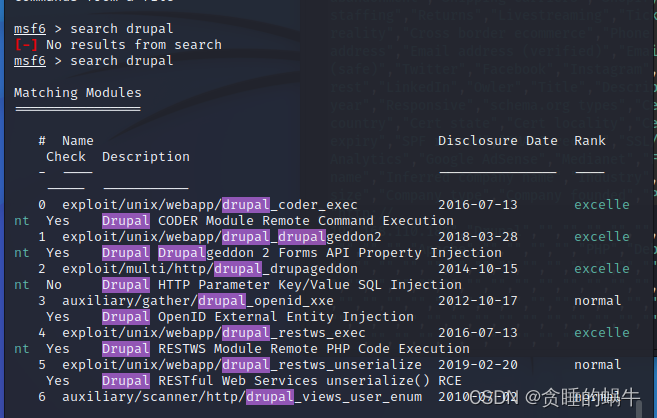This screenshot has height=418, width=657.
Task: Click 'HTTP Parameter Key/Value SQL Injection' description
Action: coord(310,285)
